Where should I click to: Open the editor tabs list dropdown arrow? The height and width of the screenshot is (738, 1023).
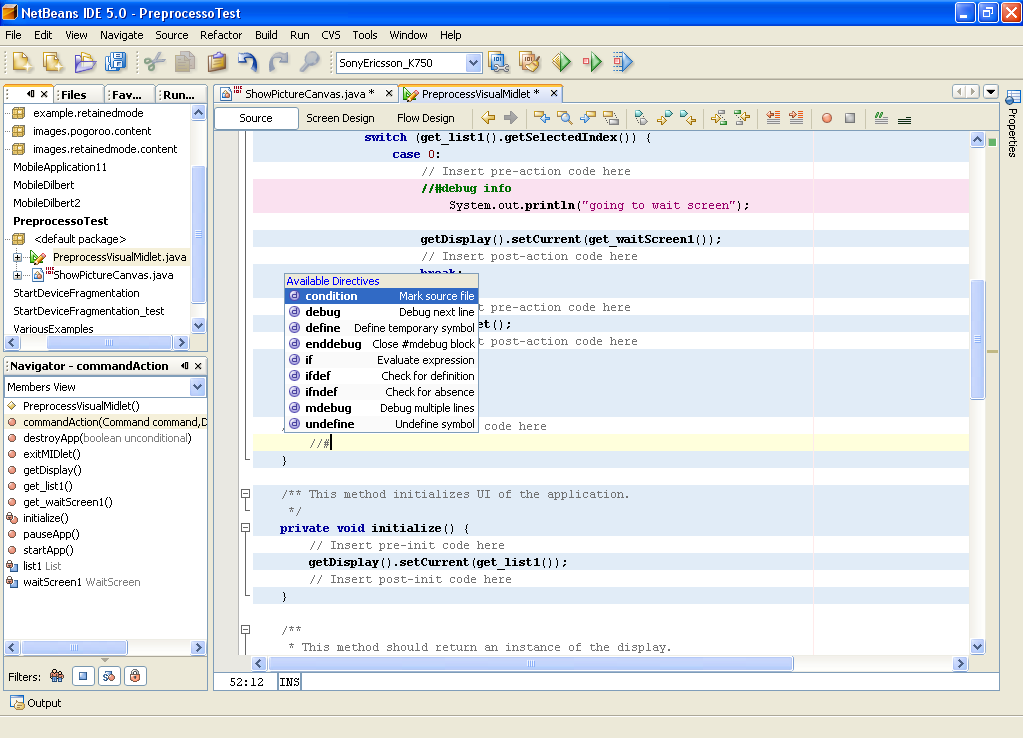point(990,91)
